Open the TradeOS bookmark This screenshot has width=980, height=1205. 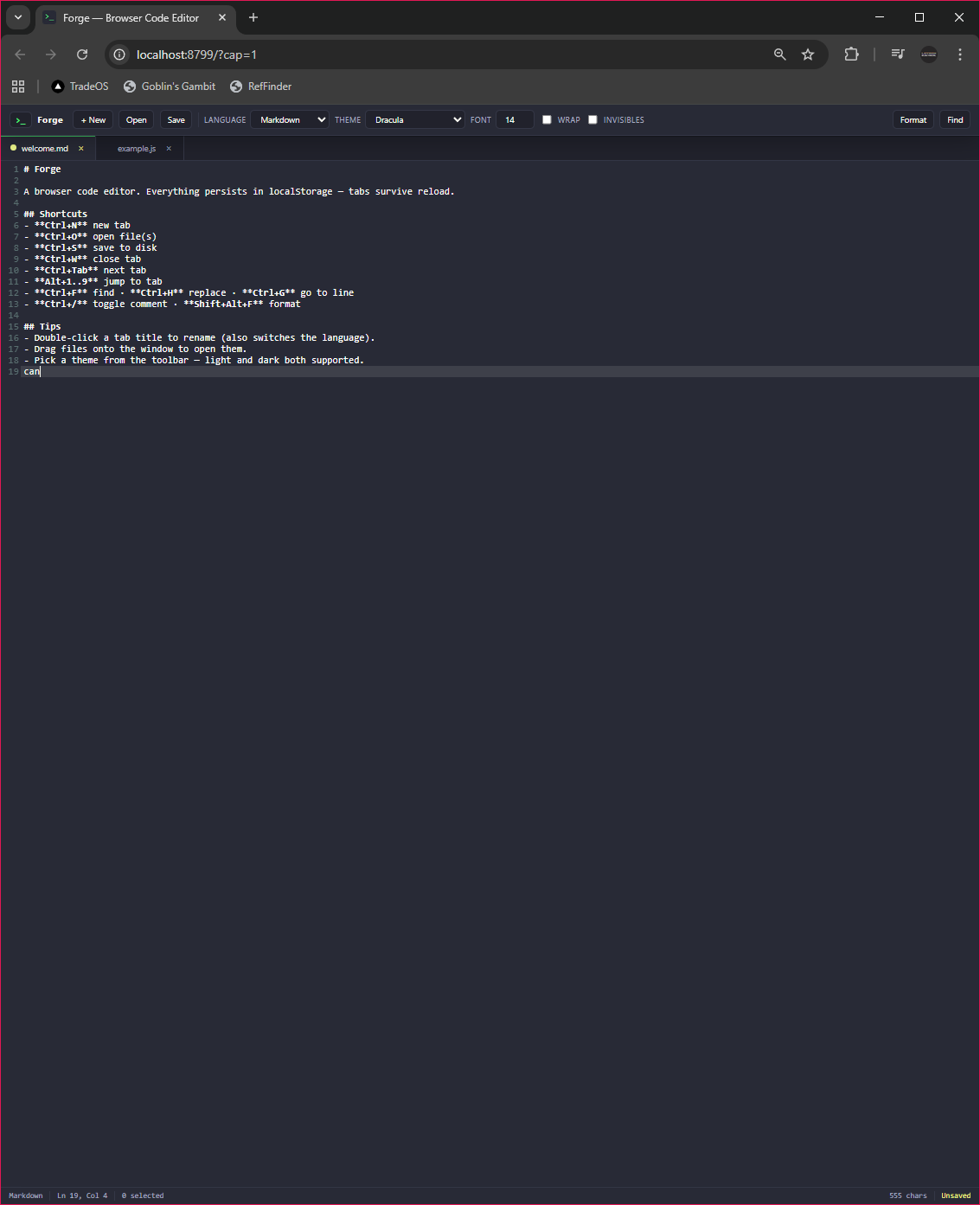(x=80, y=87)
